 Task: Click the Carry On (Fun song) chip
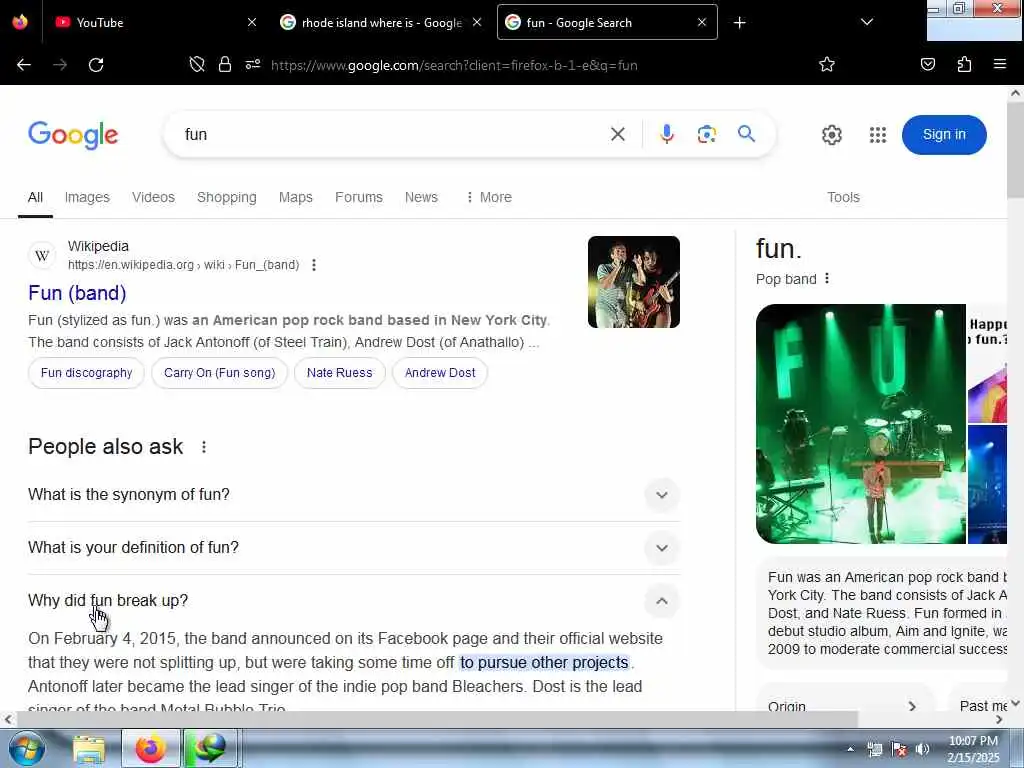pos(219,373)
